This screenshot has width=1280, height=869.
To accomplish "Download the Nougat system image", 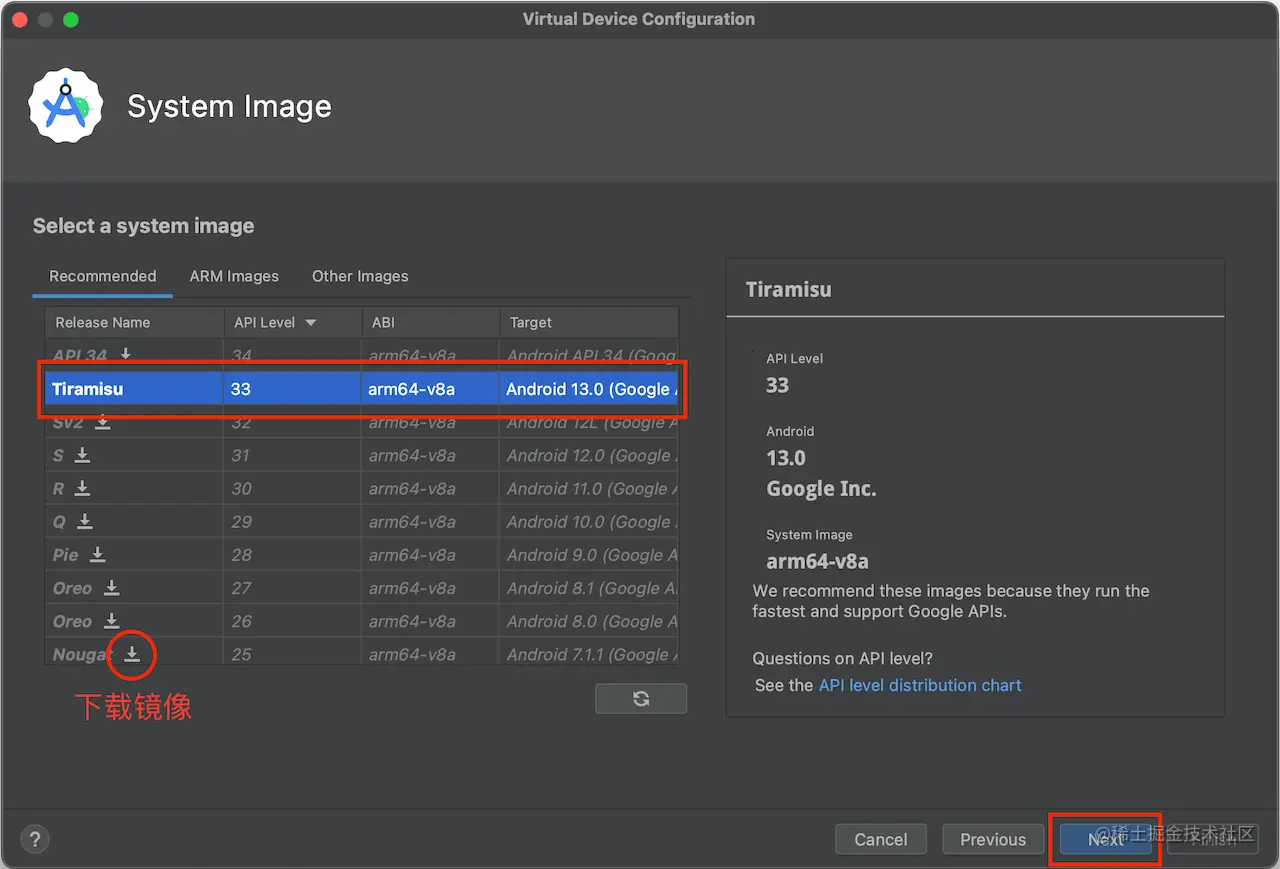I will click(x=132, y=654).
